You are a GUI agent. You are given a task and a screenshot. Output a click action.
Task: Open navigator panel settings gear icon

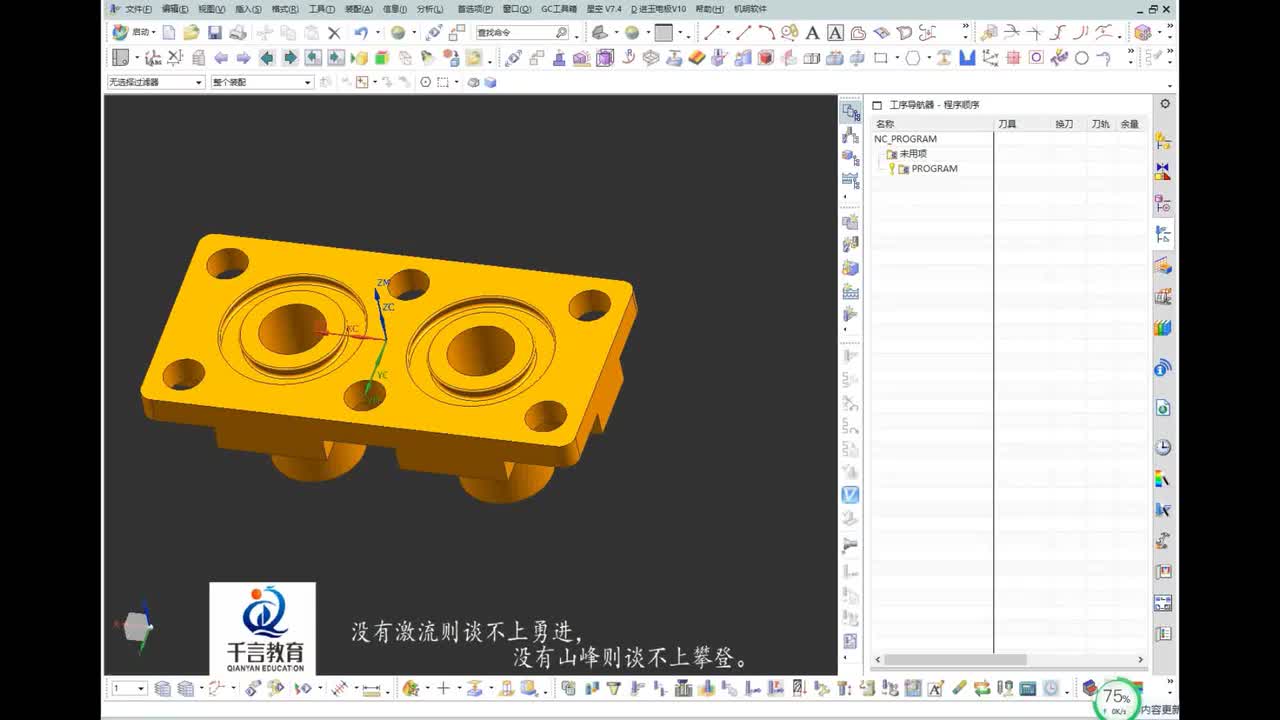[x=1165, y=104]
